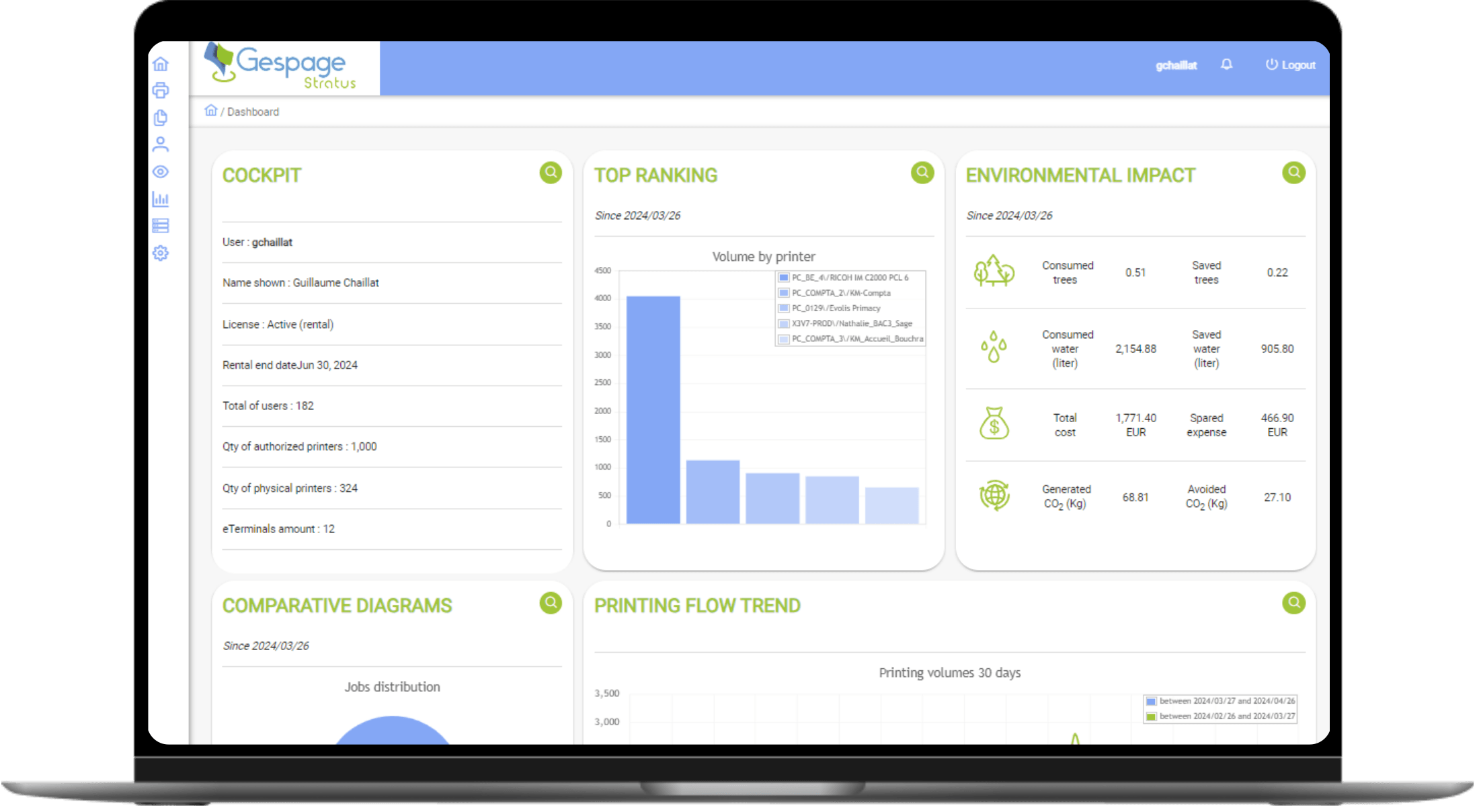The width and height of the screenshot is (1479, 812).
Task: Click the breadcrumb home icon
Action: pyautogui.click(x=211, y=111)
